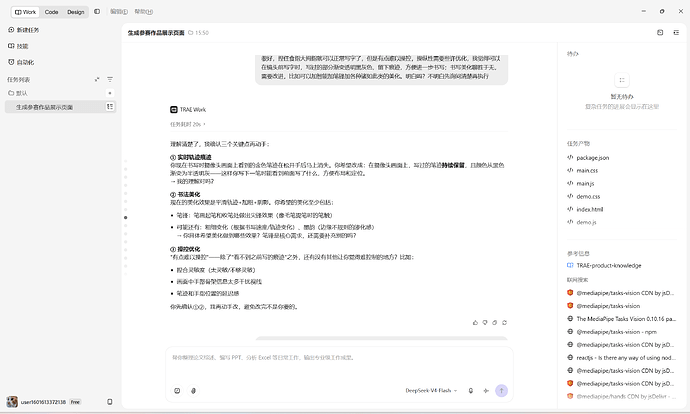Collapse the right panel with the header icon

coord(676,33)
